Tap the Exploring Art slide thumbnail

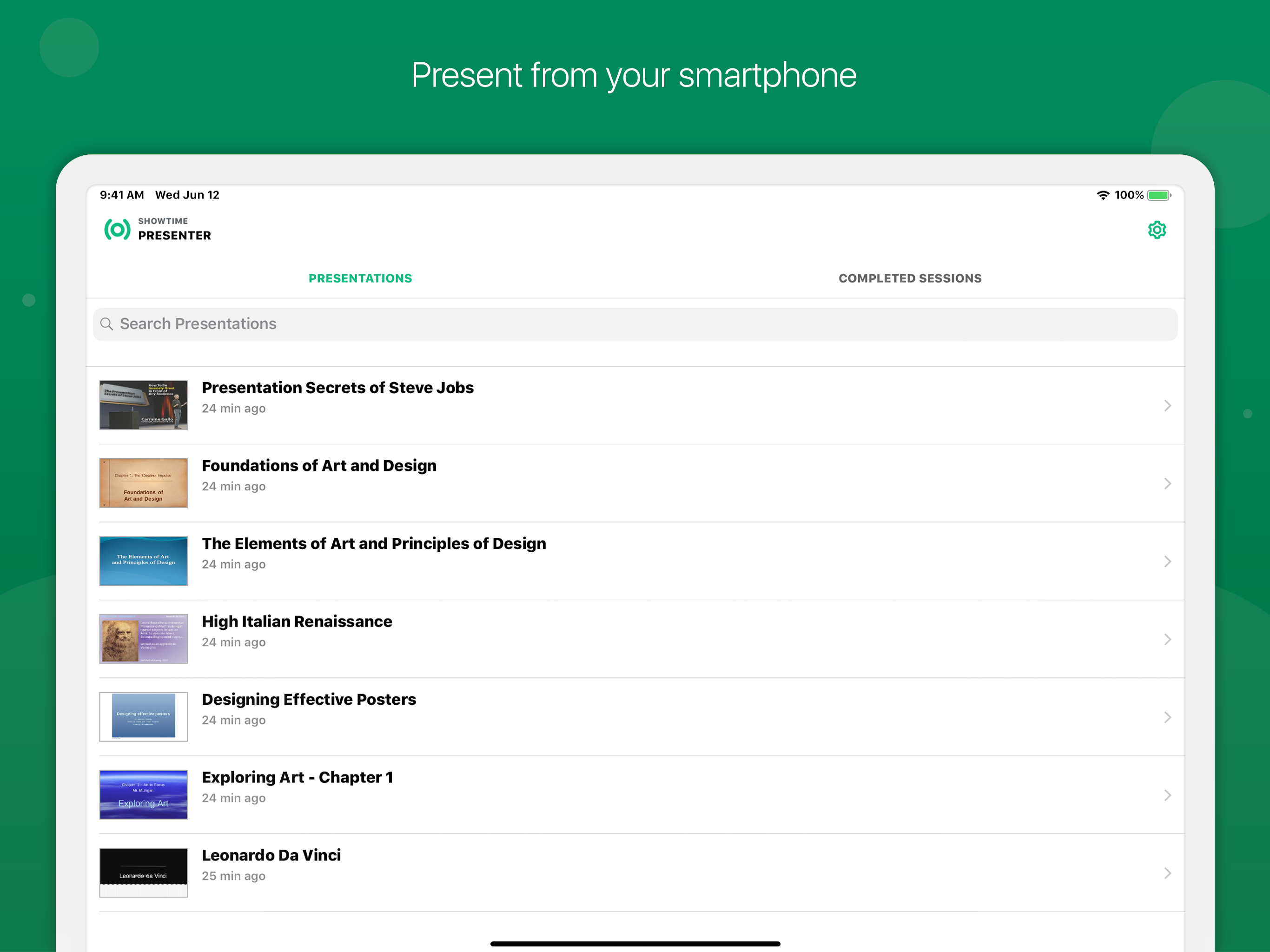coord(144,795)
